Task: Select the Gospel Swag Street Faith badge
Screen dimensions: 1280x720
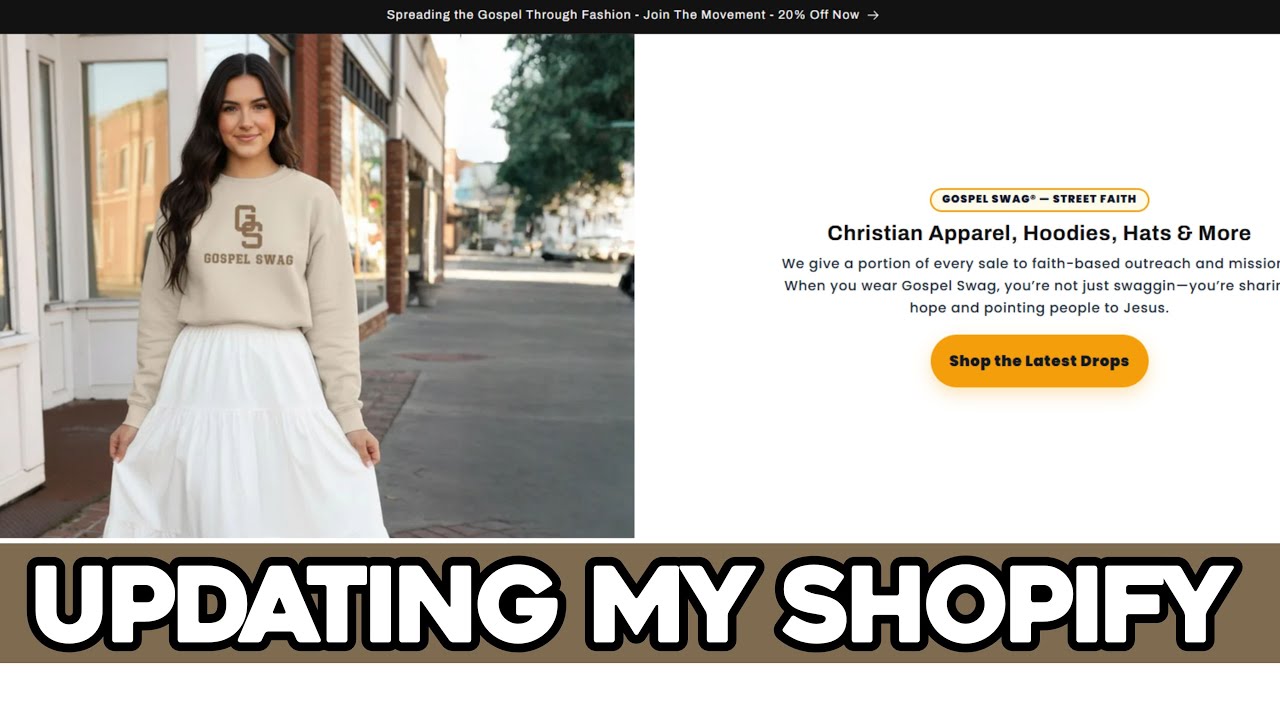Action: (1039, 199)
